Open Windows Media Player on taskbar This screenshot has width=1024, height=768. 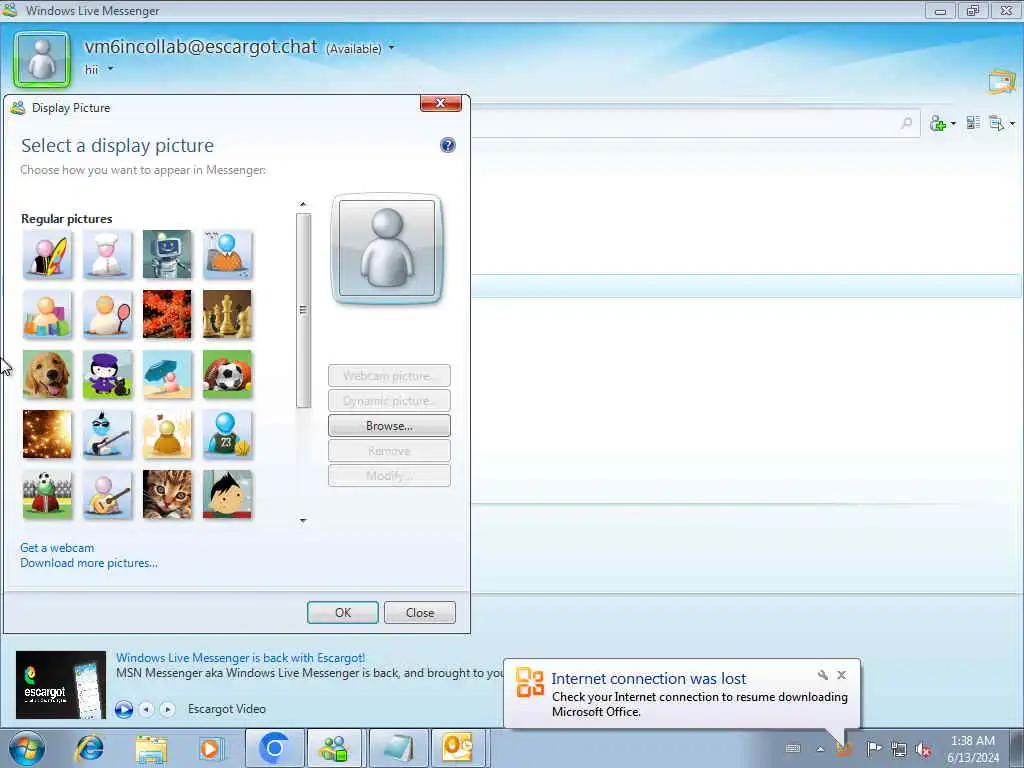pos(210,748)
